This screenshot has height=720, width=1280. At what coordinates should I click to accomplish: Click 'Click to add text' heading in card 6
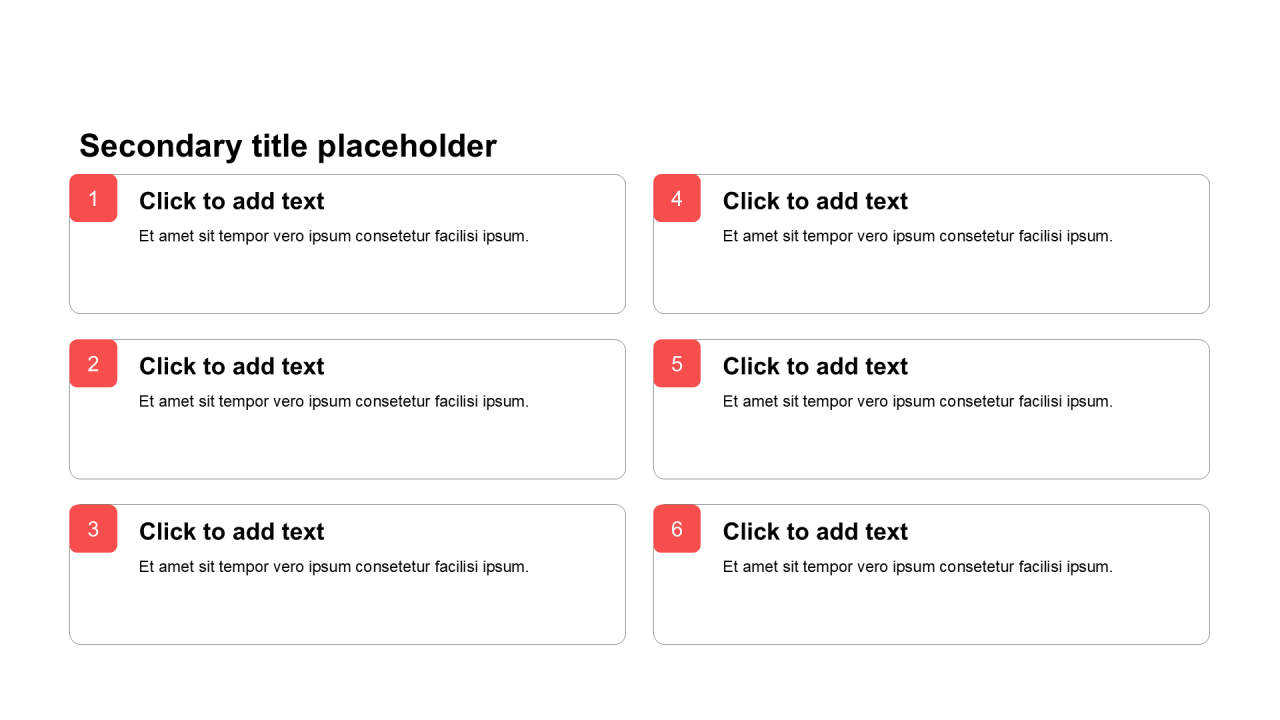815,531
